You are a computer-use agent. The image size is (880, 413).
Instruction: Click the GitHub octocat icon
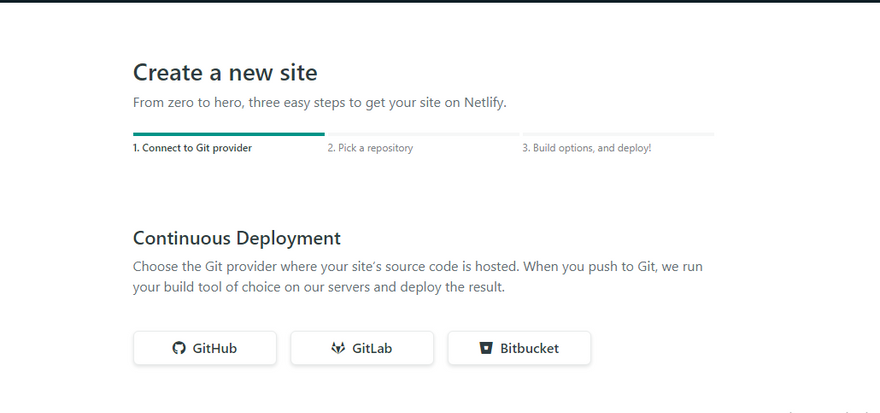[x=179, y=348]
